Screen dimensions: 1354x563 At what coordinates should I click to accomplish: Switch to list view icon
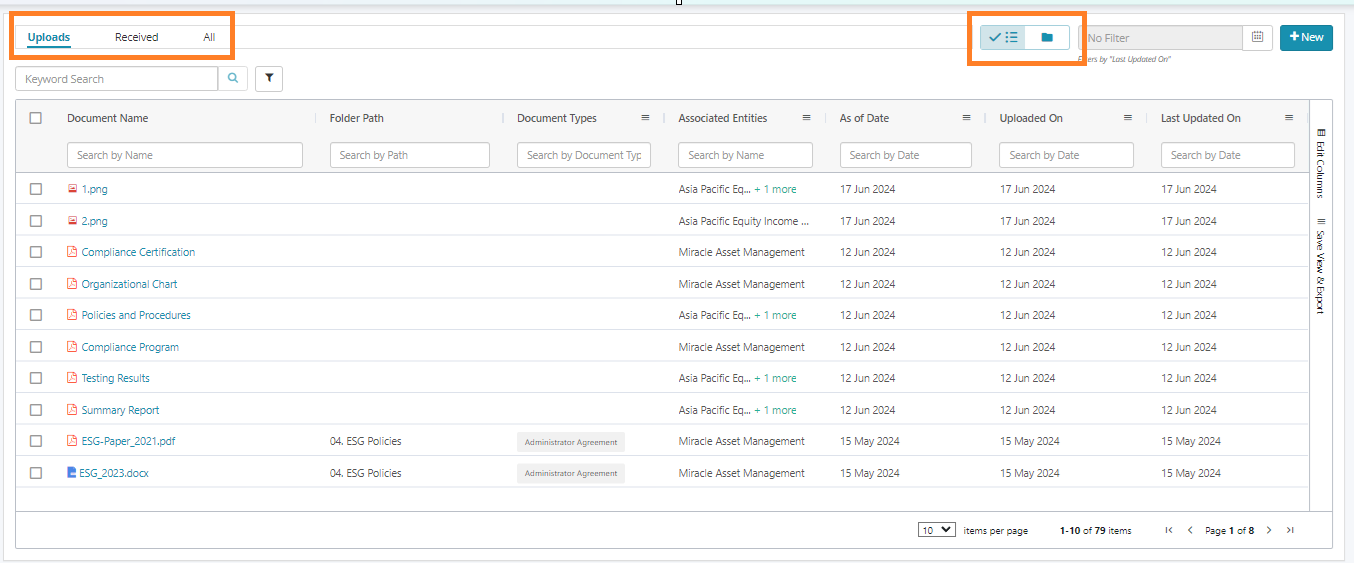(1003, 37)
